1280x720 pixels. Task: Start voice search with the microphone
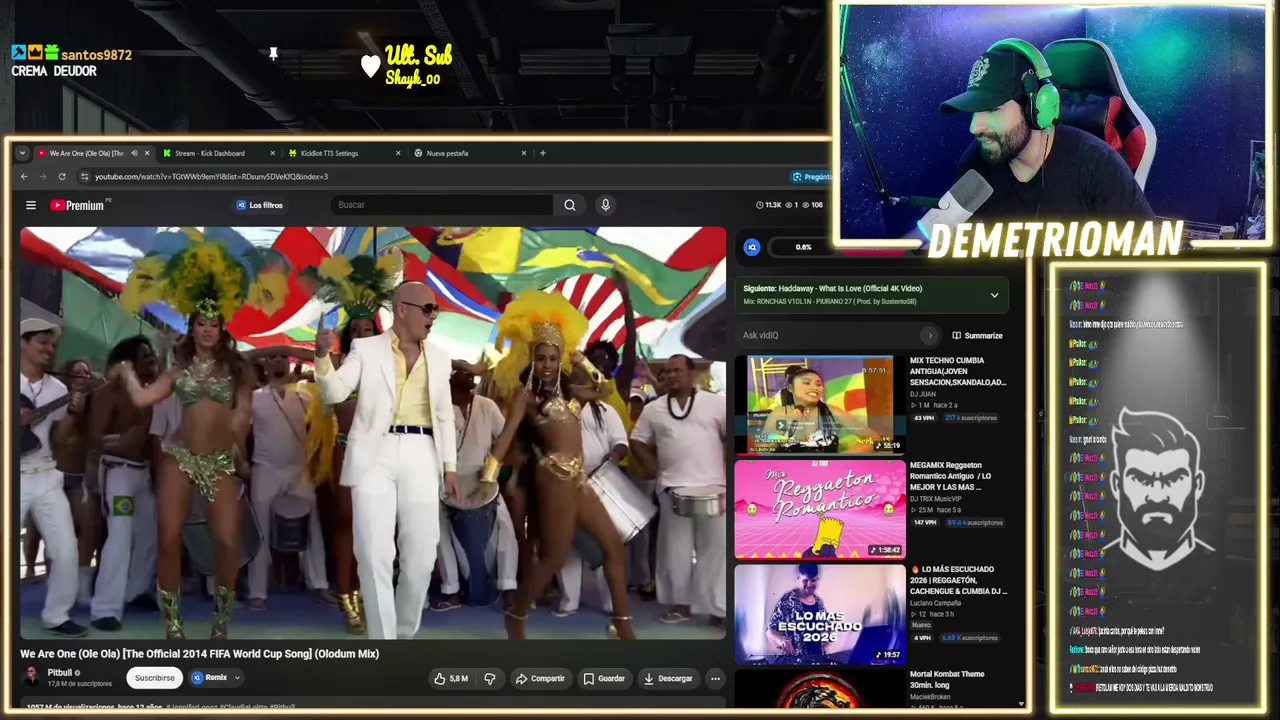605,205
